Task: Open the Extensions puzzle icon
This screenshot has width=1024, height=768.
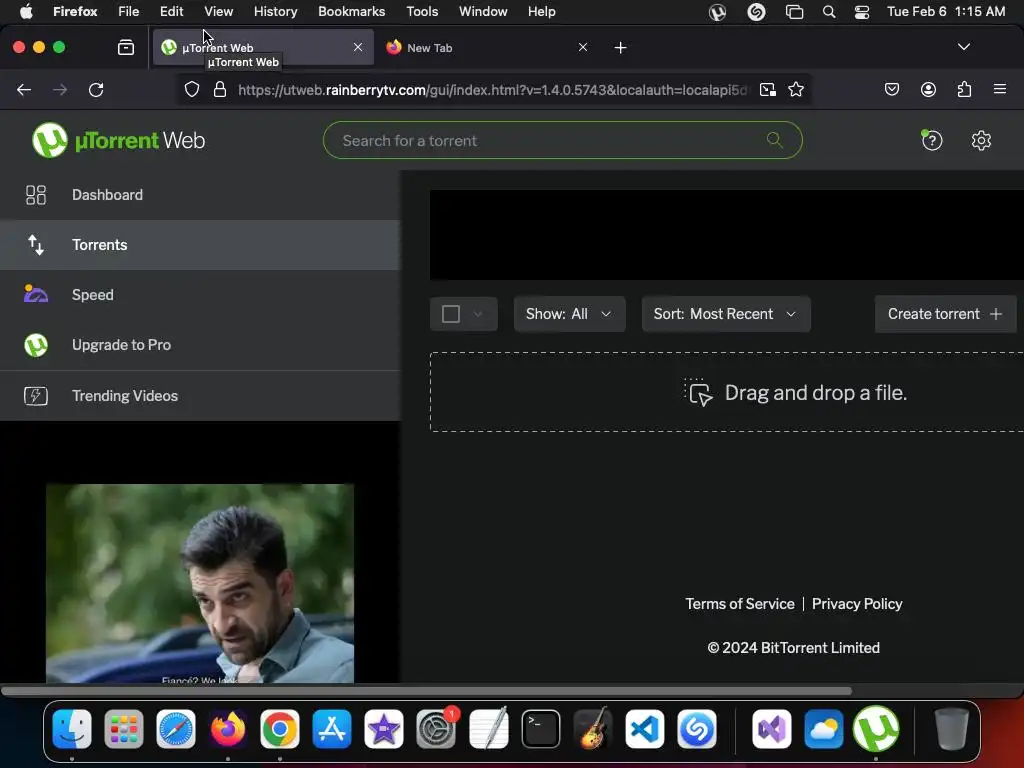Action: [964, 89]
